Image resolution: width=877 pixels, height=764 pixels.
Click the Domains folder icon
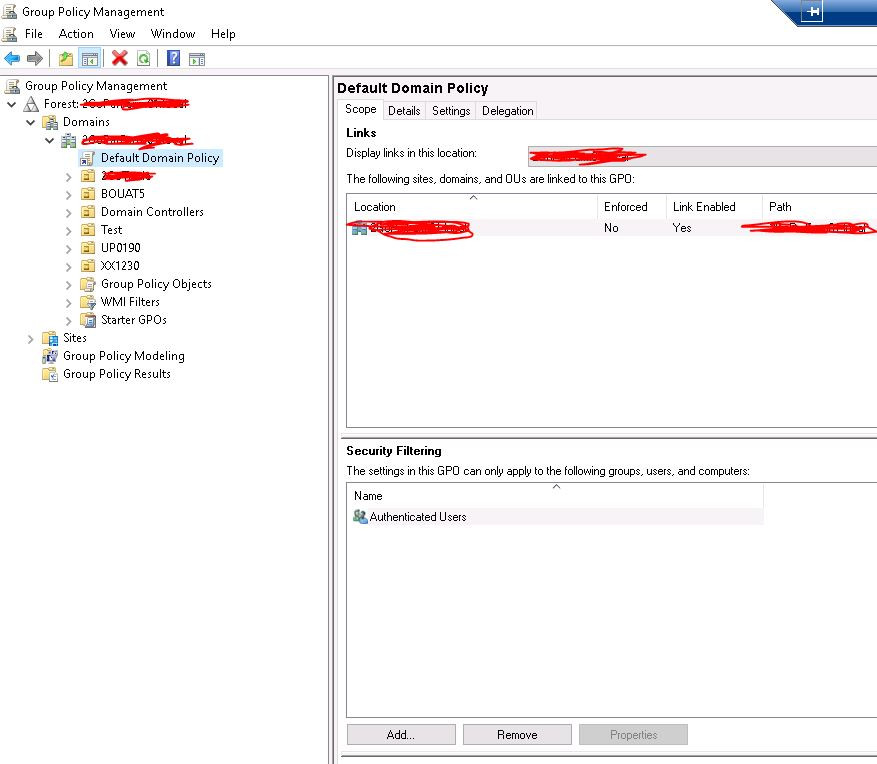(x=50, y=122)
